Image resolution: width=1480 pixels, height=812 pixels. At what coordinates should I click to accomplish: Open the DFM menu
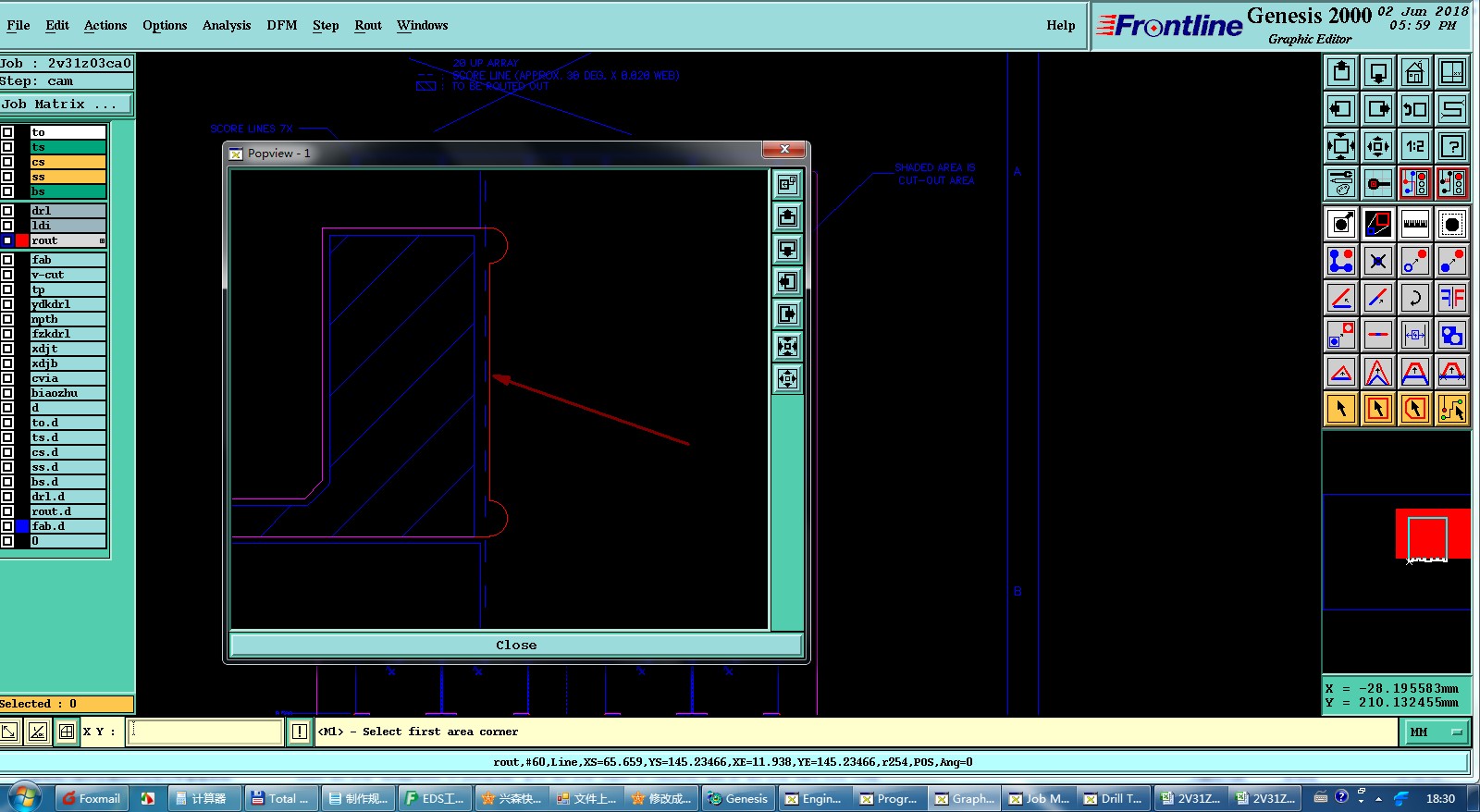282,25
